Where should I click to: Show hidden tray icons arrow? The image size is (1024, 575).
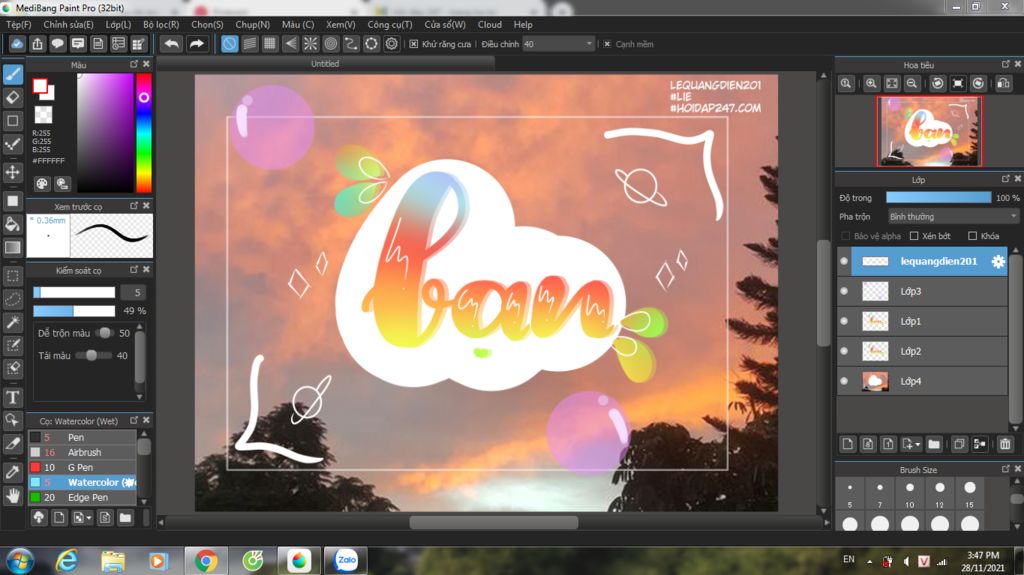click(869, 561)
